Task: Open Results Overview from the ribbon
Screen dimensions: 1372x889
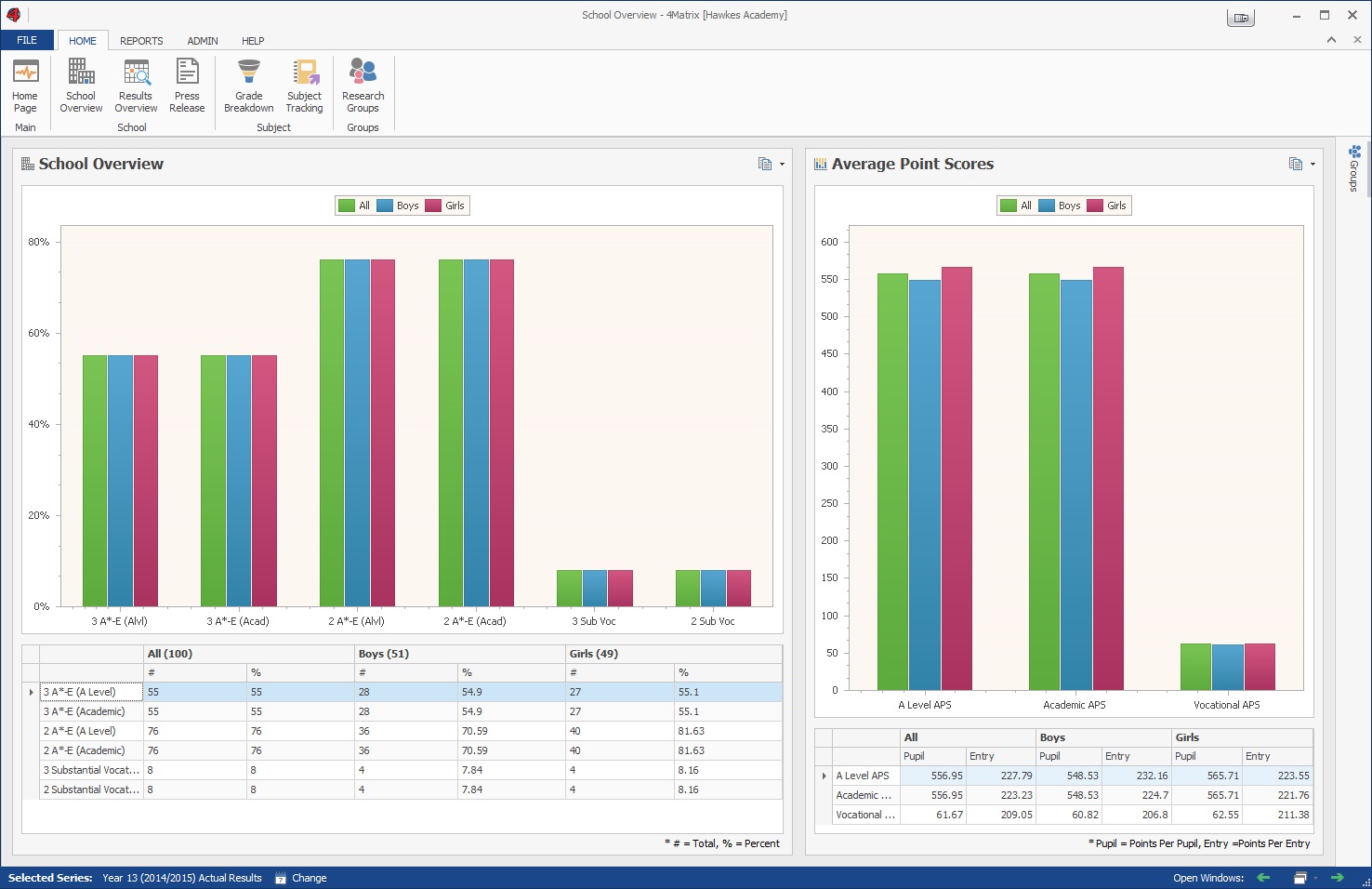Action: tap(136, 86)
